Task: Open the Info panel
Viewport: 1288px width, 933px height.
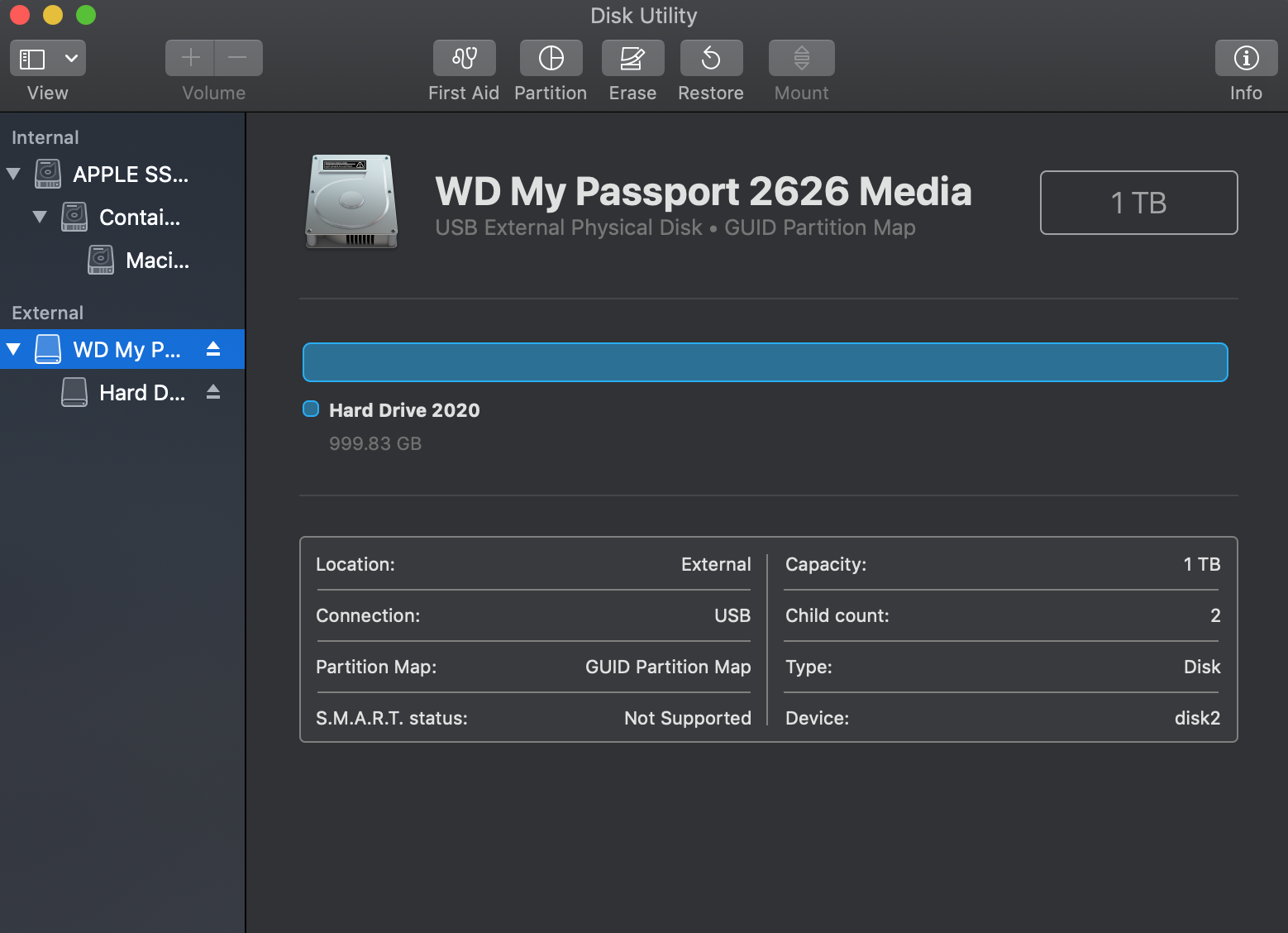Action: [x=1247, y=58]
